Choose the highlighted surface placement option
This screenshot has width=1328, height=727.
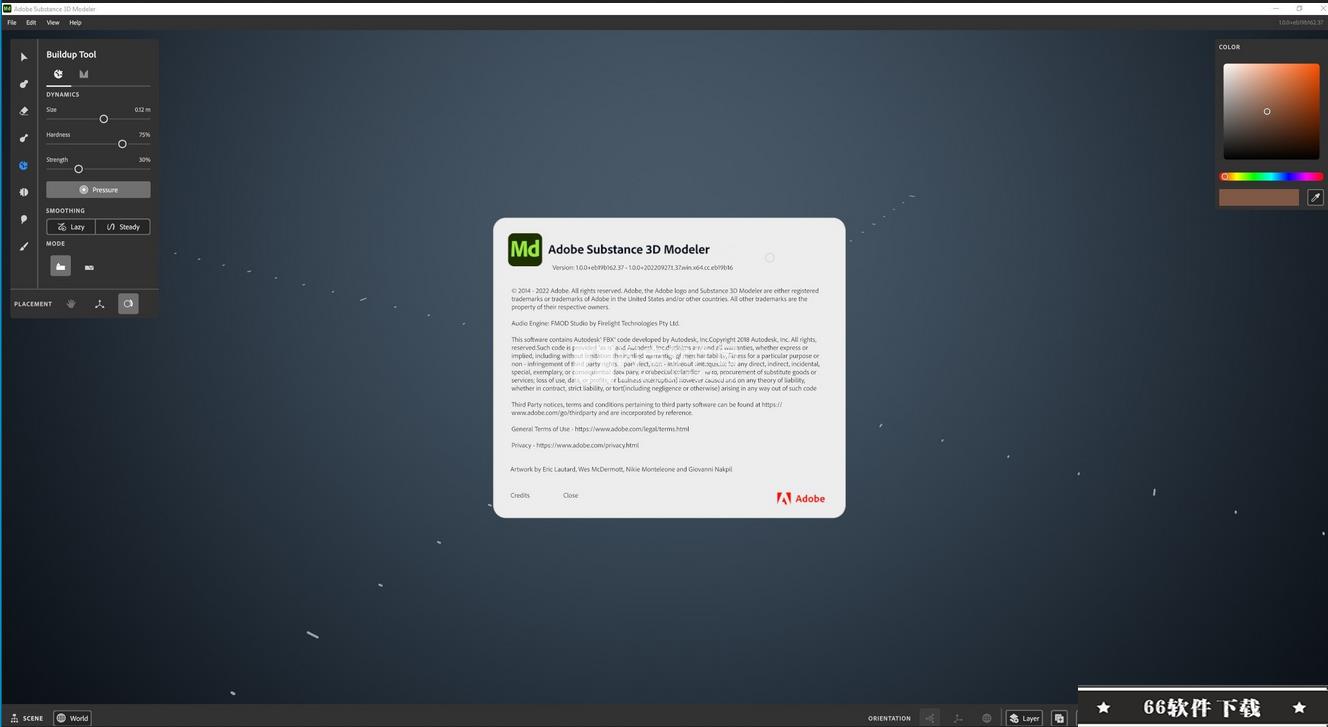128,304
